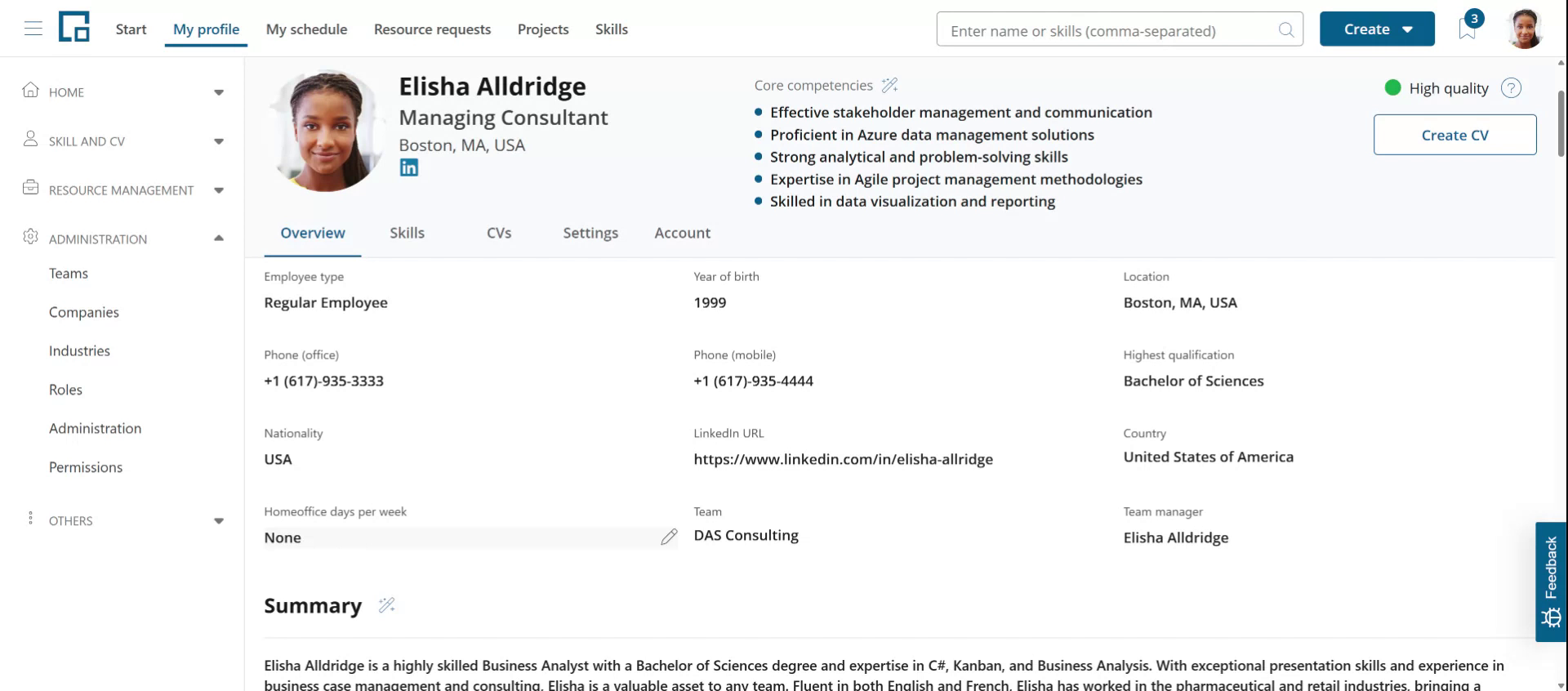
Task: Open Roles under Administration
Action: point(65,390)
